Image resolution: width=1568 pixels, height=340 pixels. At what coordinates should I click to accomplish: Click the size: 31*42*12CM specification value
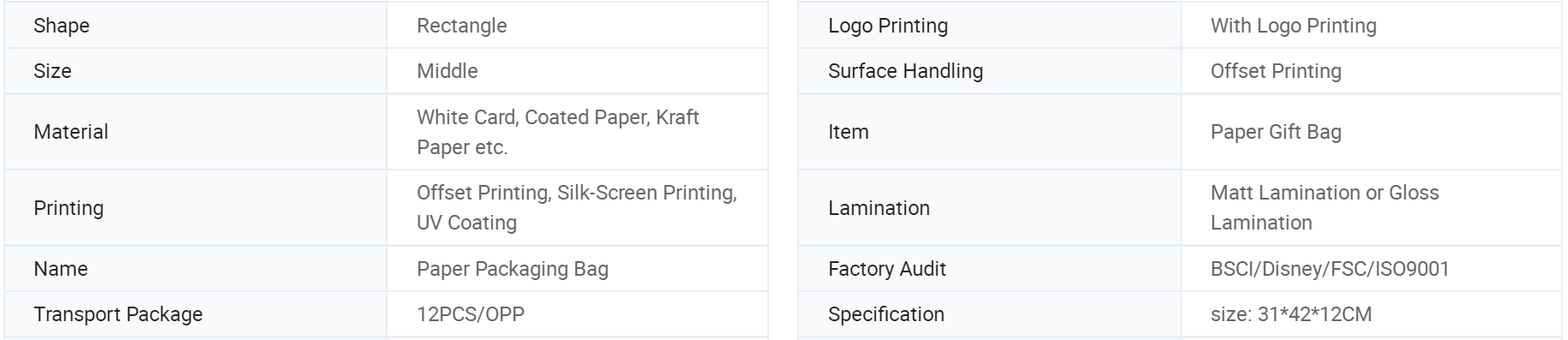[1290, 314]
